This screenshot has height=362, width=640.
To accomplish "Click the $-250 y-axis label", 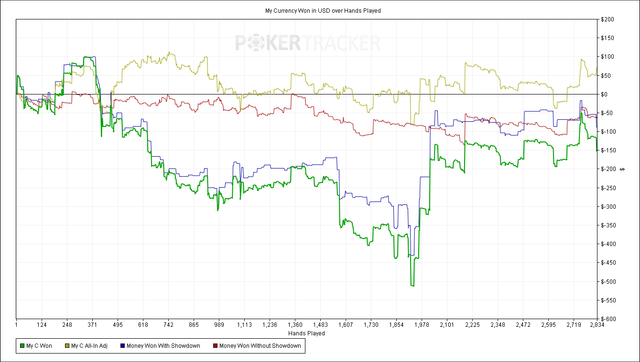I will 608,188.
